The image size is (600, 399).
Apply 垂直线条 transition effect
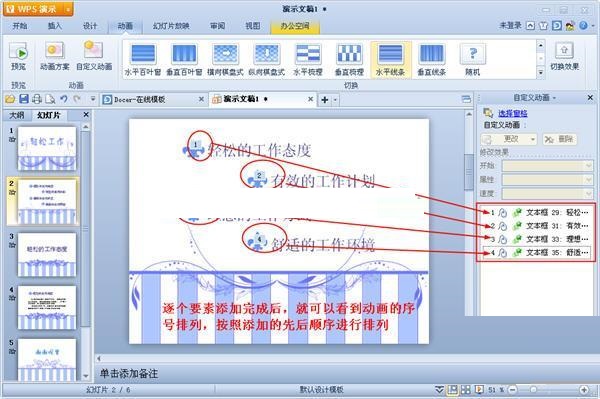point(432,60)
